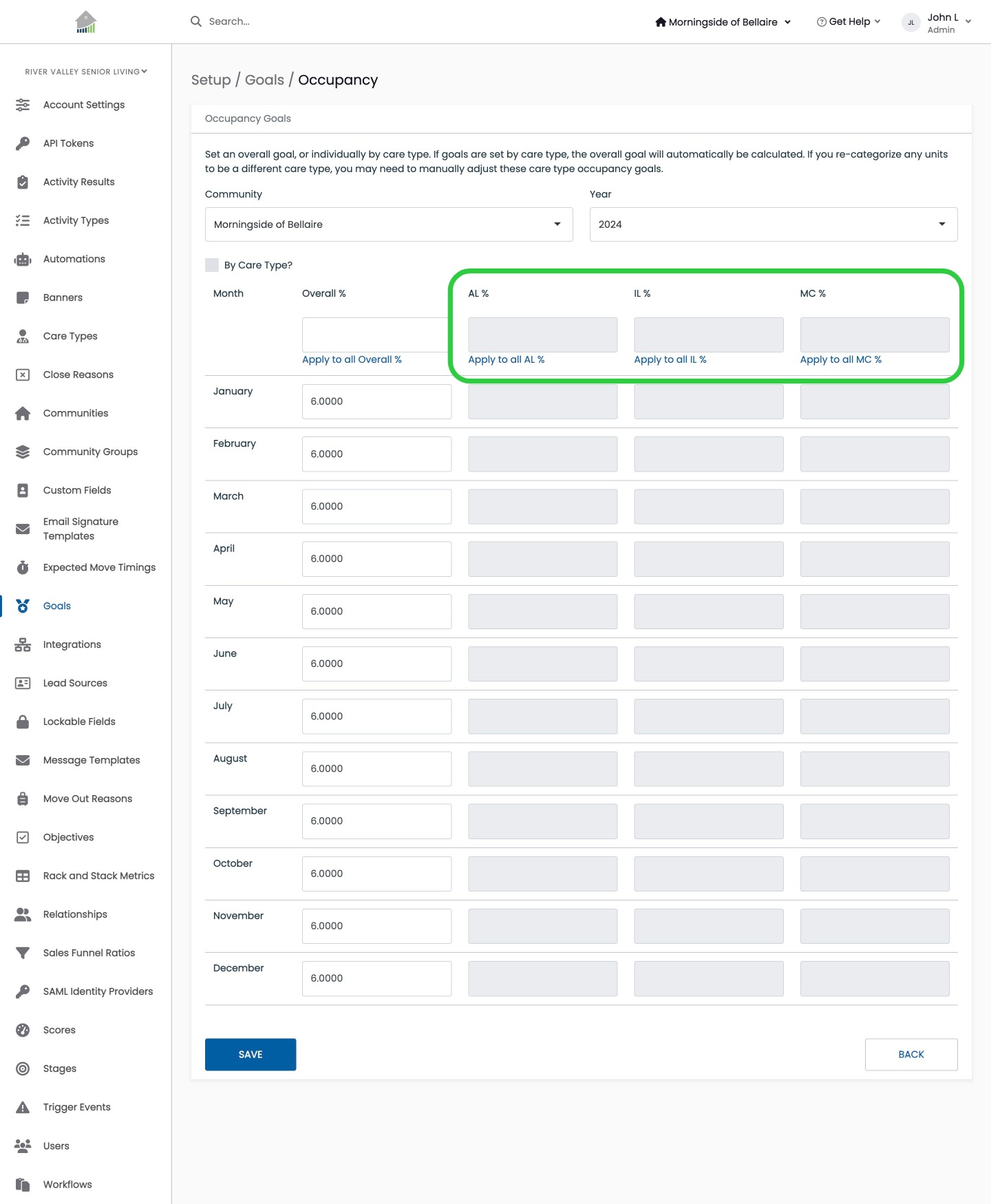Image resolution: width=991 pixels, height=1204 pixels.
Task: Open the Lockable Fields padlock icon
Action: click(x=23, y=721)
